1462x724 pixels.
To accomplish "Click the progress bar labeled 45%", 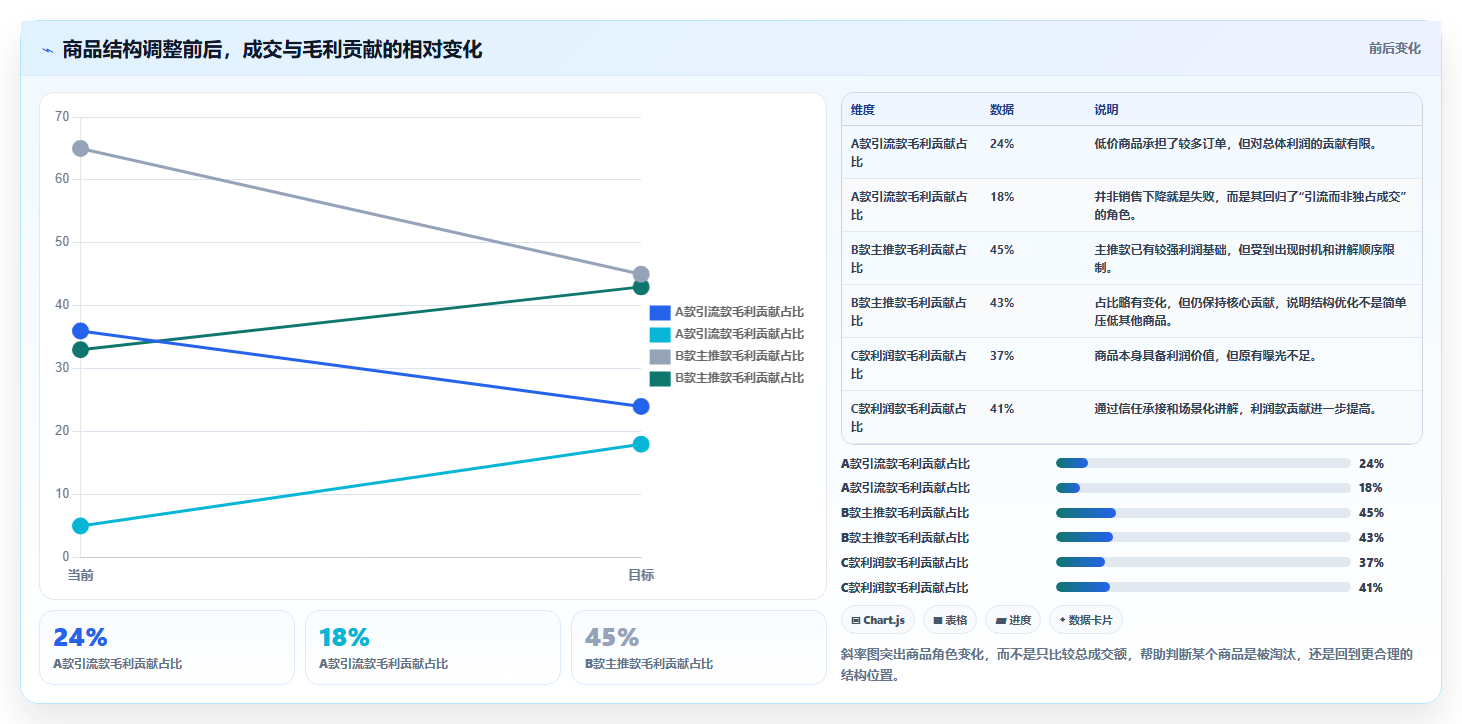I will 1203,513.
